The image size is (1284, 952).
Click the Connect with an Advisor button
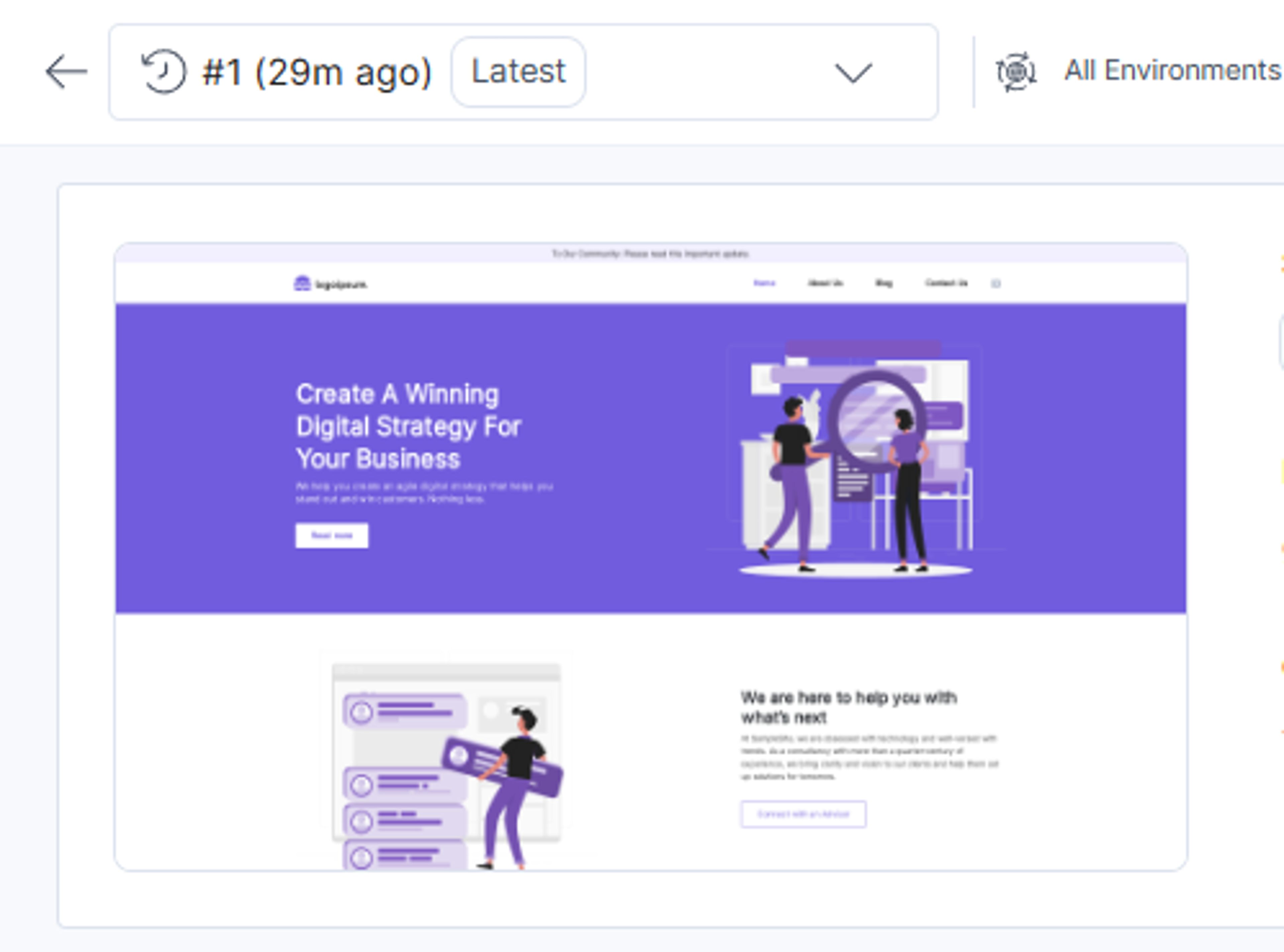(803, 814)
